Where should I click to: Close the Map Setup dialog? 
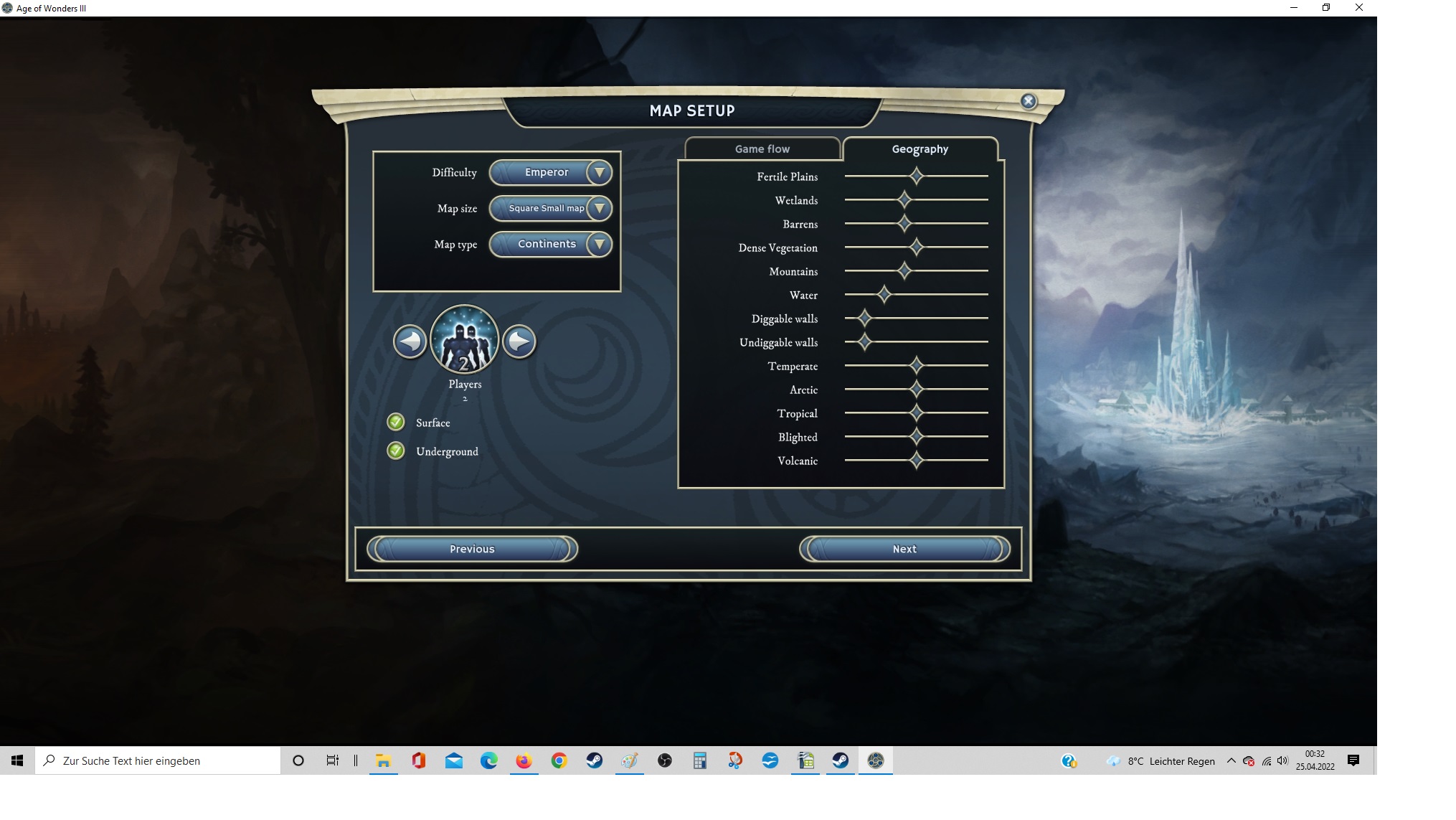[1028, 101]
